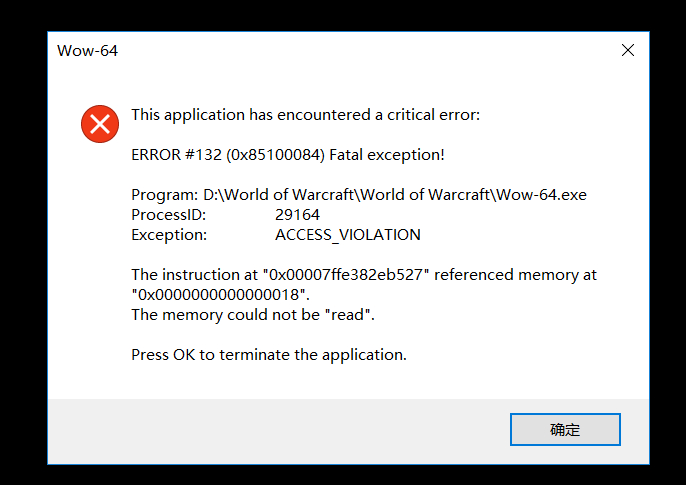Click the ProcessID label
The width and height of the screenshot is (686, 485).
[x=168, y=215]
